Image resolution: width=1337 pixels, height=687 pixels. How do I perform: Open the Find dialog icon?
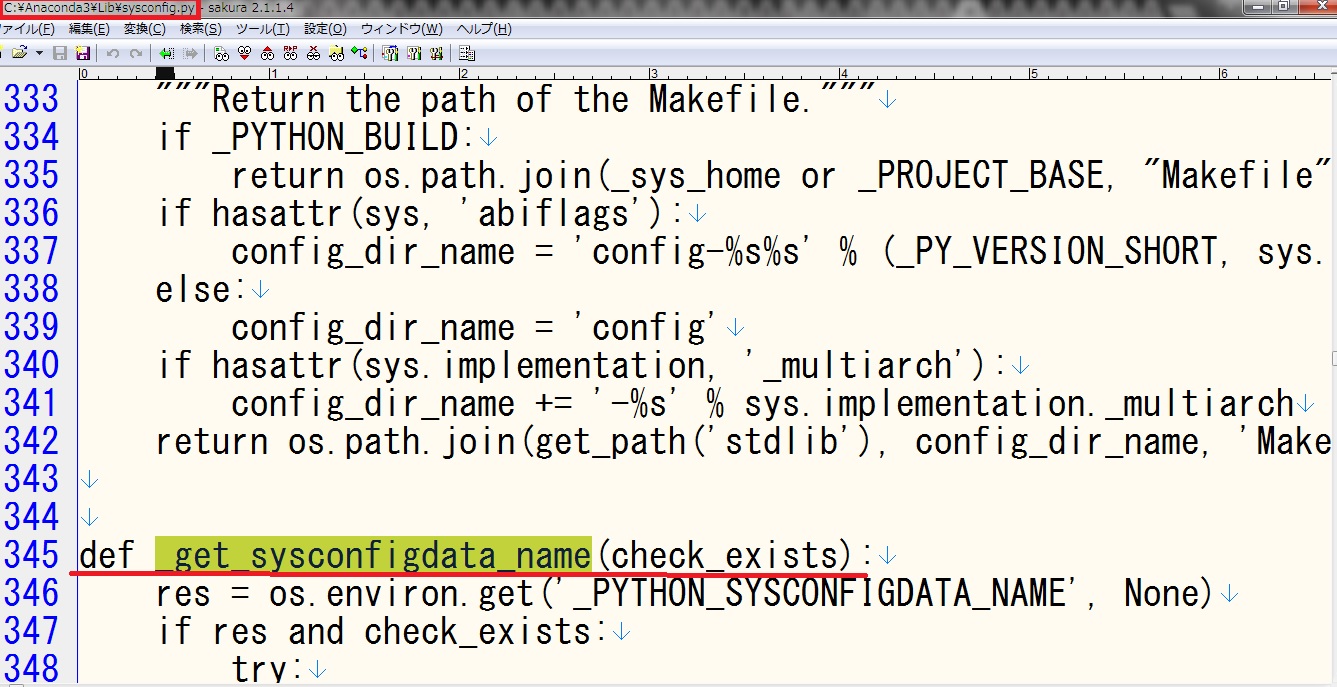click(221, 53)
